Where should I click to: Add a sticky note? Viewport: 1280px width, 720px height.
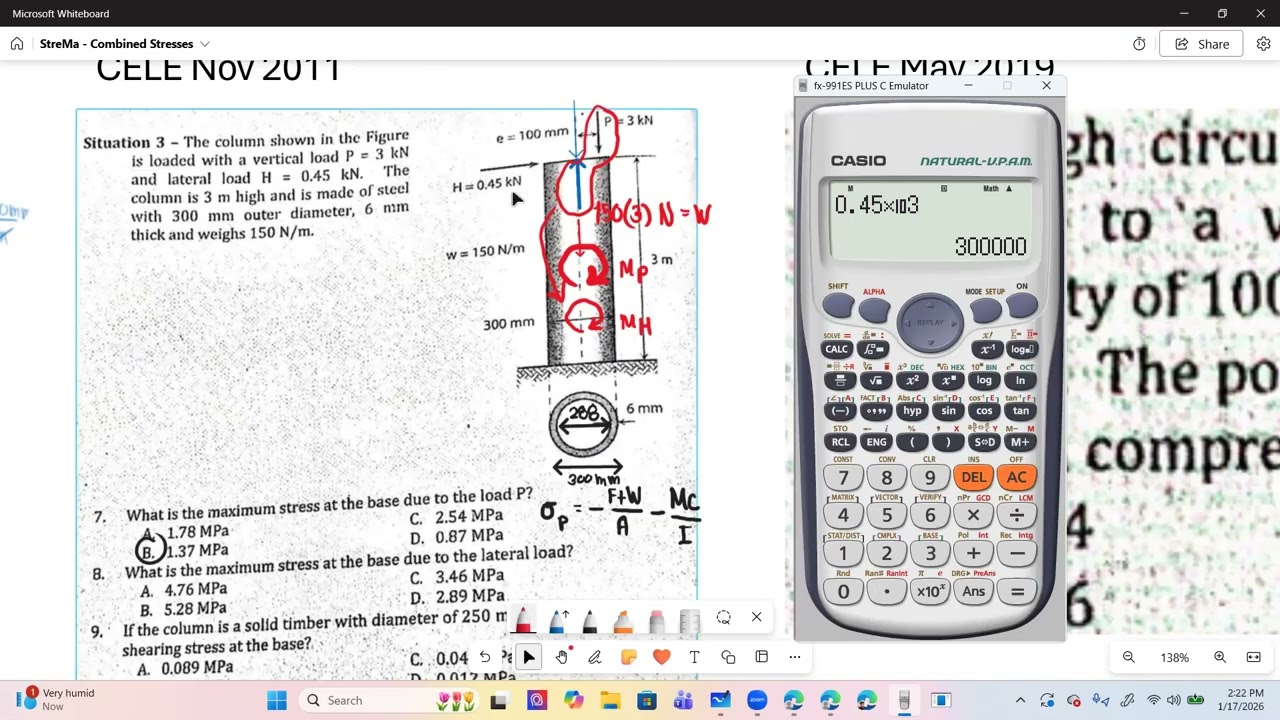(x=628, y=657)
